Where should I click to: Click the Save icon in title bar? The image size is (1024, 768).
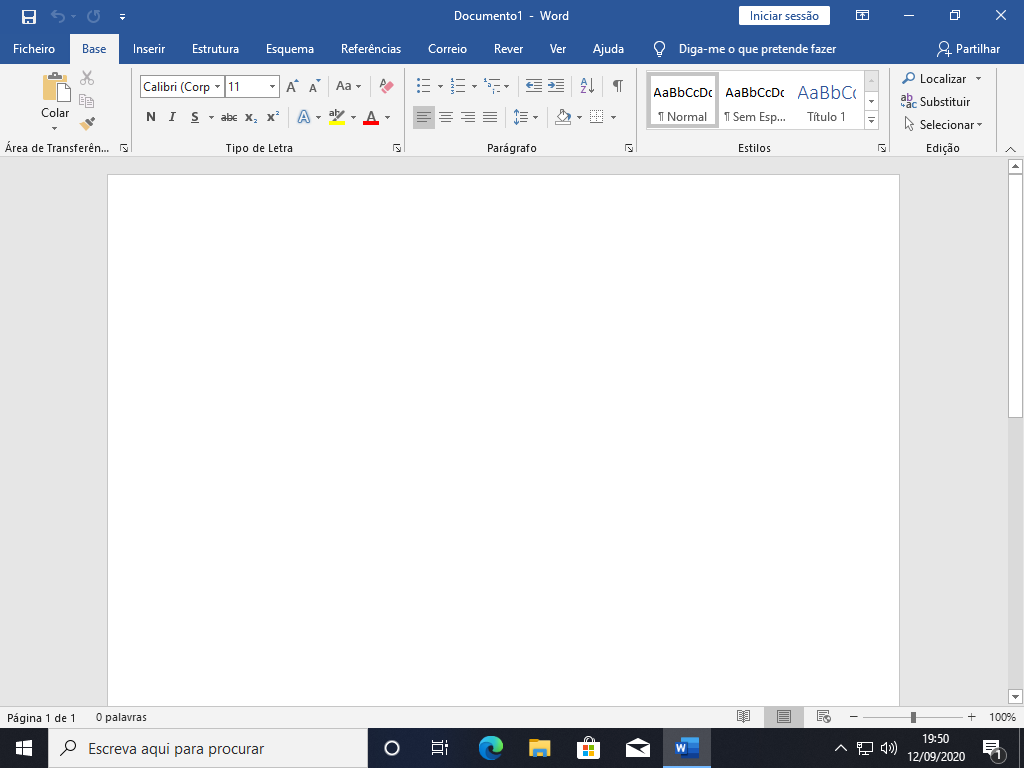click(29, 16)
